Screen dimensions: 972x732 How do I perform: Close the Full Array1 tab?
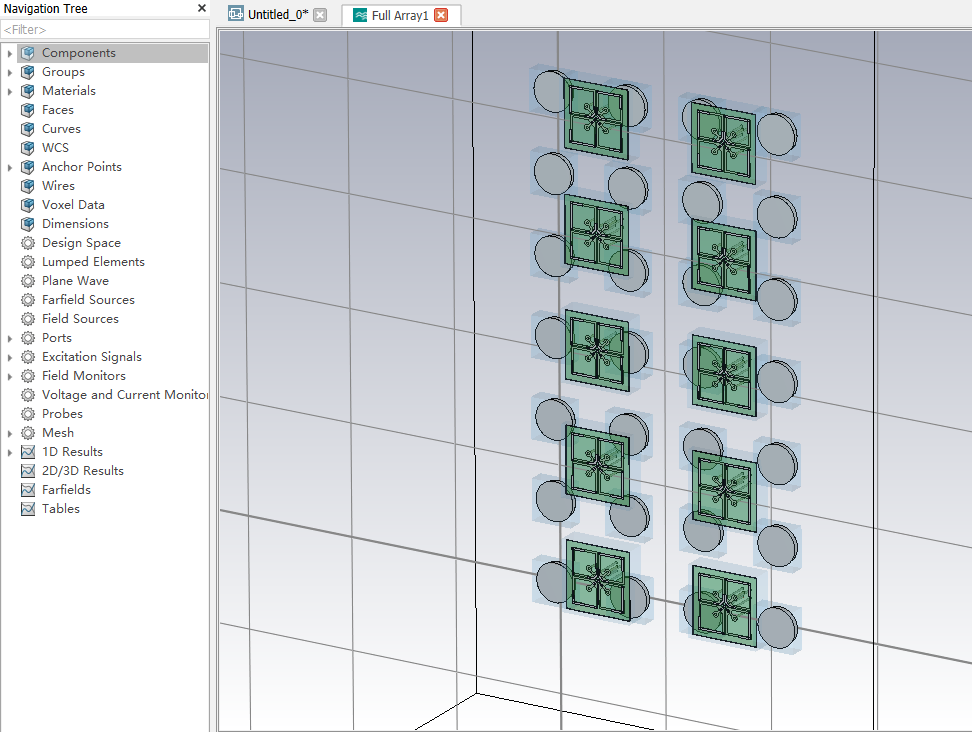[x=441, y=15]
